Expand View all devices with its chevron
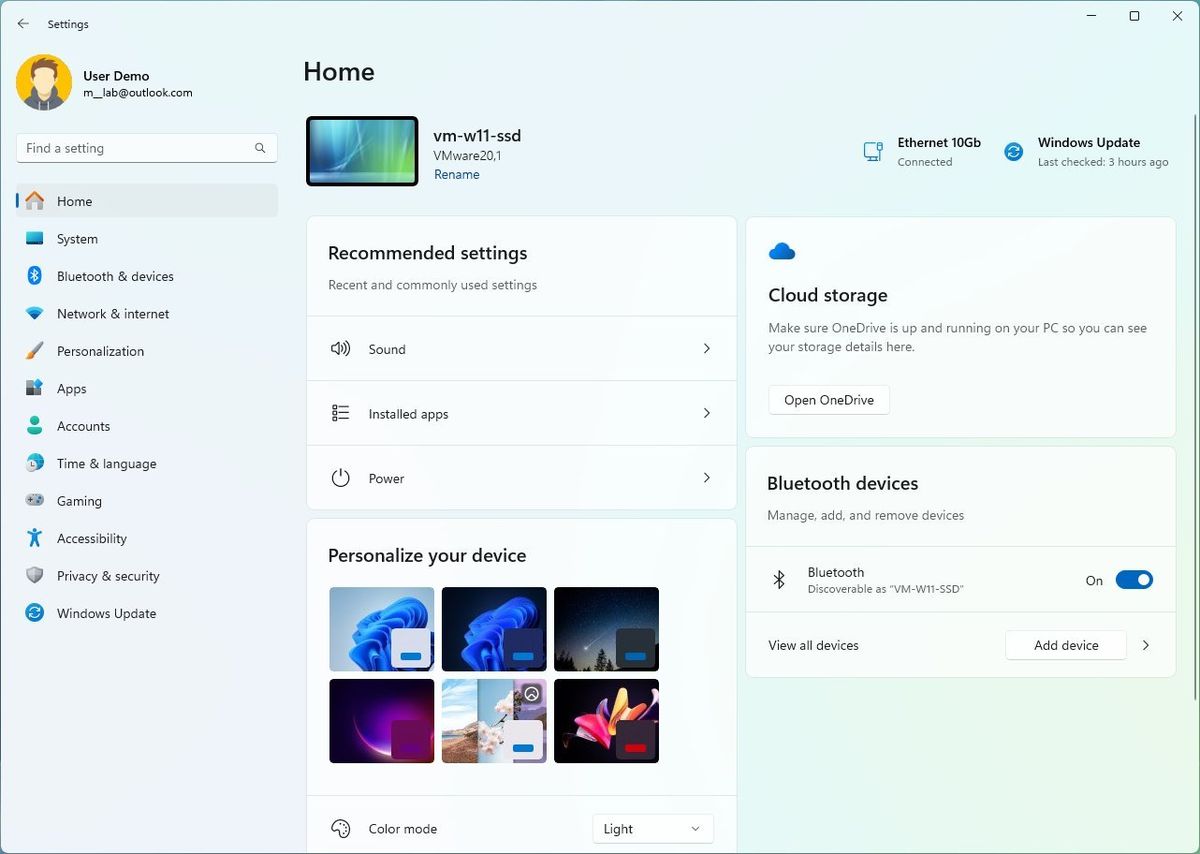Image resolution: width=1200 pixels, height=854 pixels. coord(1146,645)
